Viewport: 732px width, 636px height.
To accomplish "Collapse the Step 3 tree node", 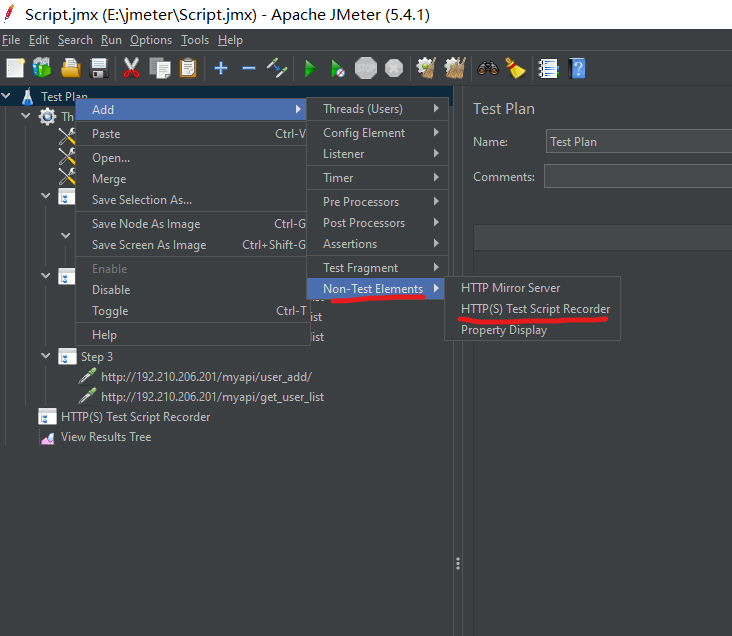I will pos(45,356).
